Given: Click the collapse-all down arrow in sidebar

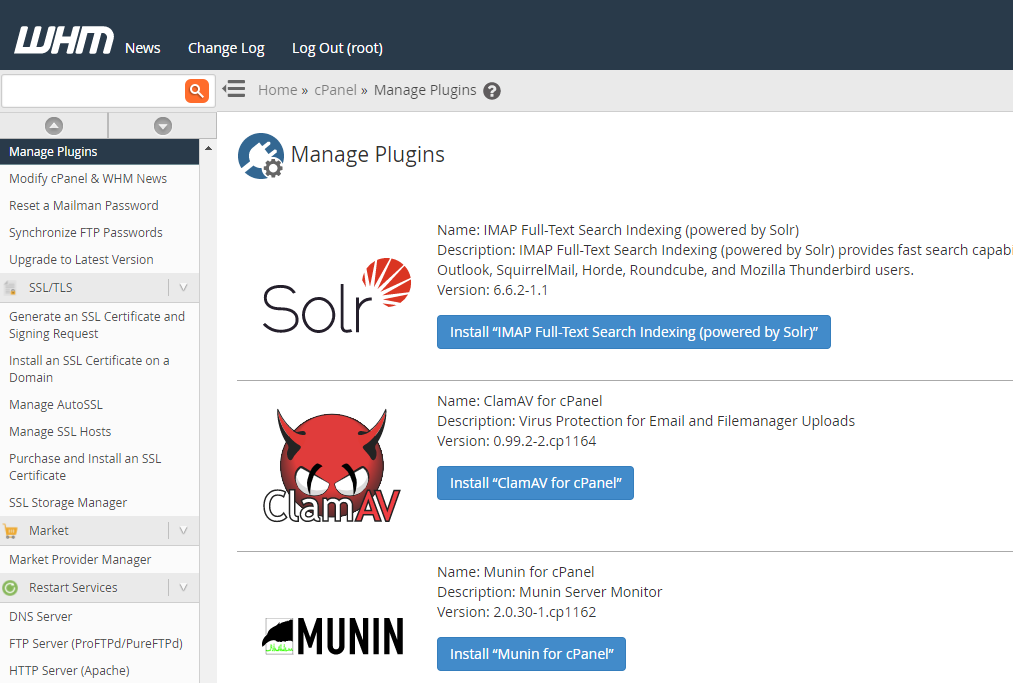Looking at the screenshot, I should 163,125.
